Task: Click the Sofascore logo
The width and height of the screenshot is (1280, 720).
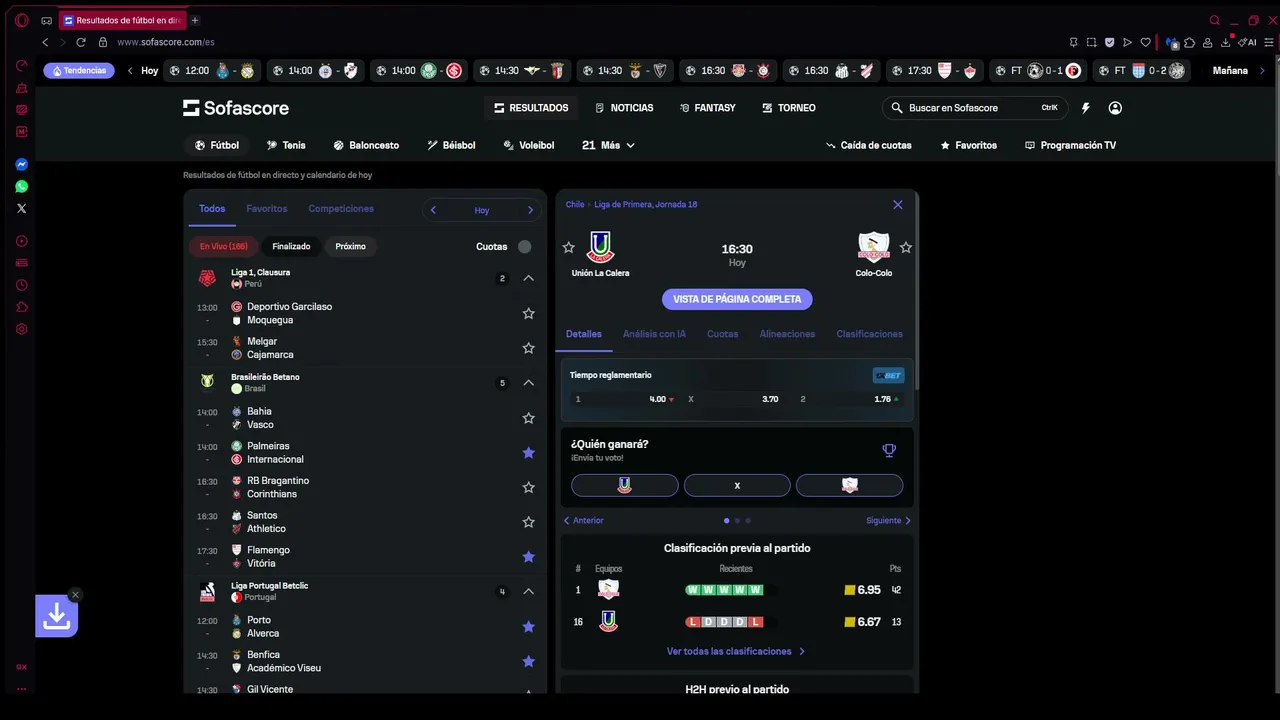Action: (236, 108)
